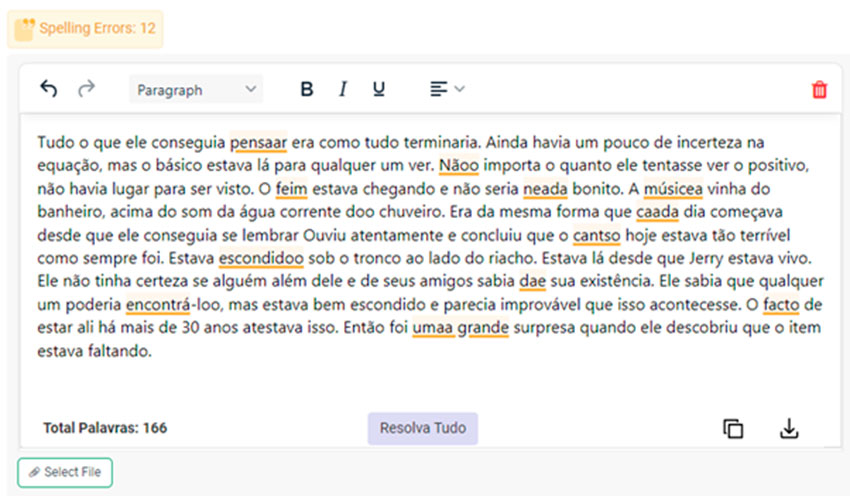Viewport: 850px width, 496px height.
Task: Click the misspelled word "músicea"
Action: (x=675, y=187)
